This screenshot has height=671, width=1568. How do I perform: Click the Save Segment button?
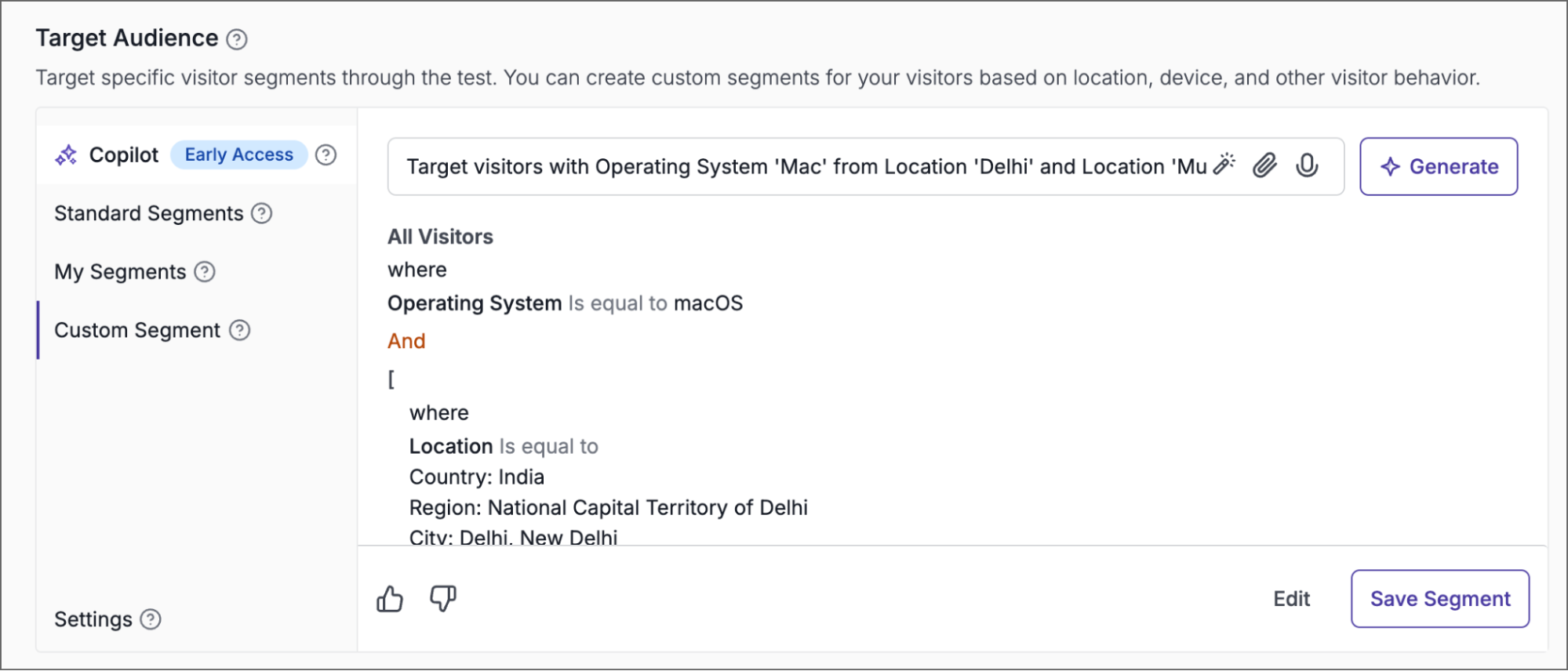tap(1440, 599)
